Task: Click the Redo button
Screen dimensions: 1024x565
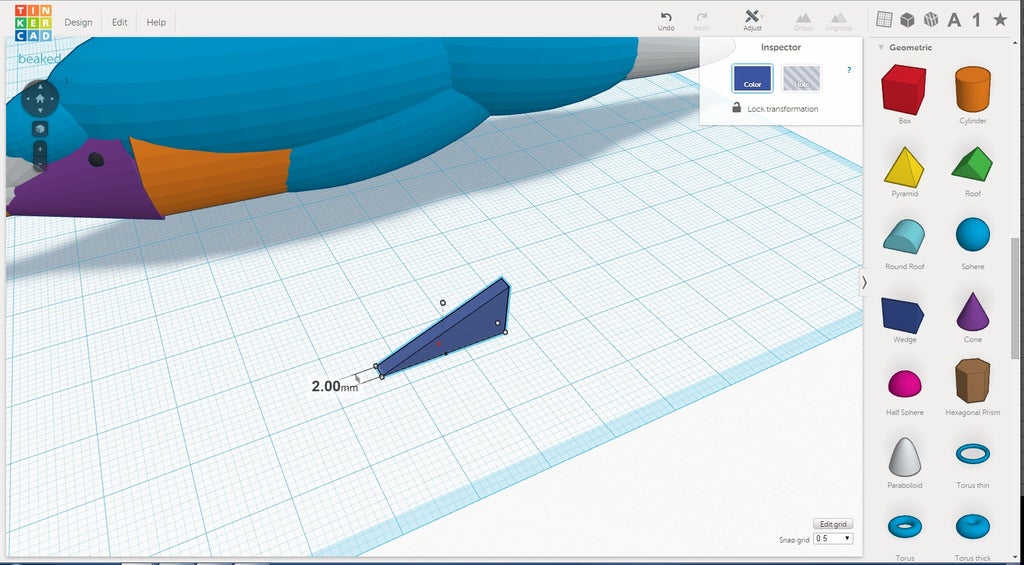Action: click(x=702, y=21)
